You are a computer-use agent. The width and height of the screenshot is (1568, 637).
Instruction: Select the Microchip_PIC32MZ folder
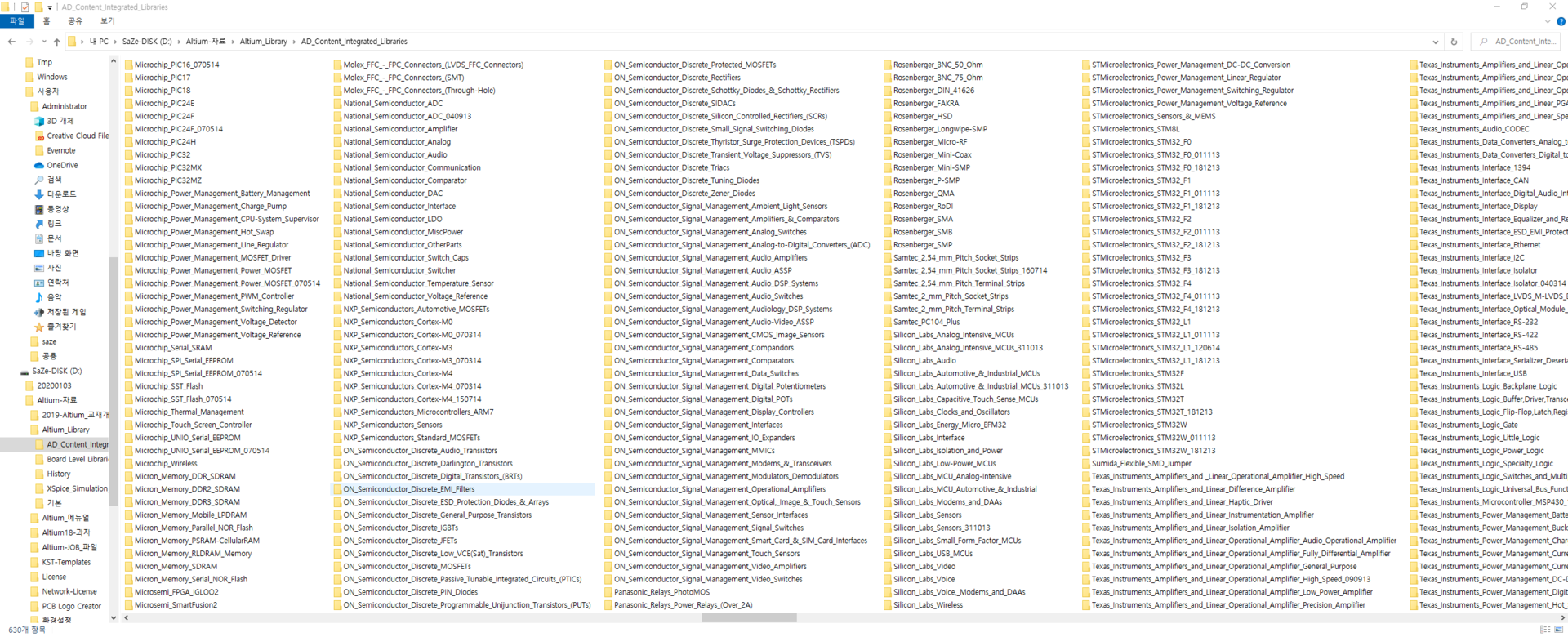(x=163, y=180)
